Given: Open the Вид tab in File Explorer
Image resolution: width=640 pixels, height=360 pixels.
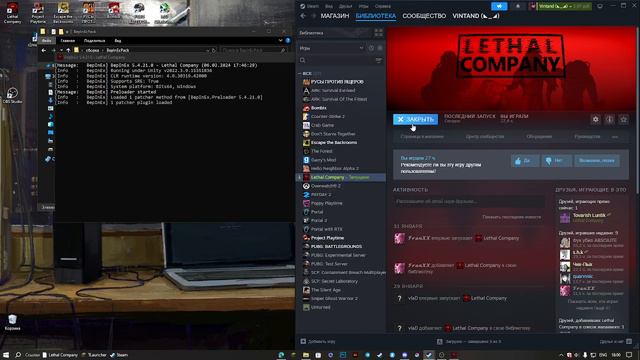Looking at the screenshot, I should (118, 41).
